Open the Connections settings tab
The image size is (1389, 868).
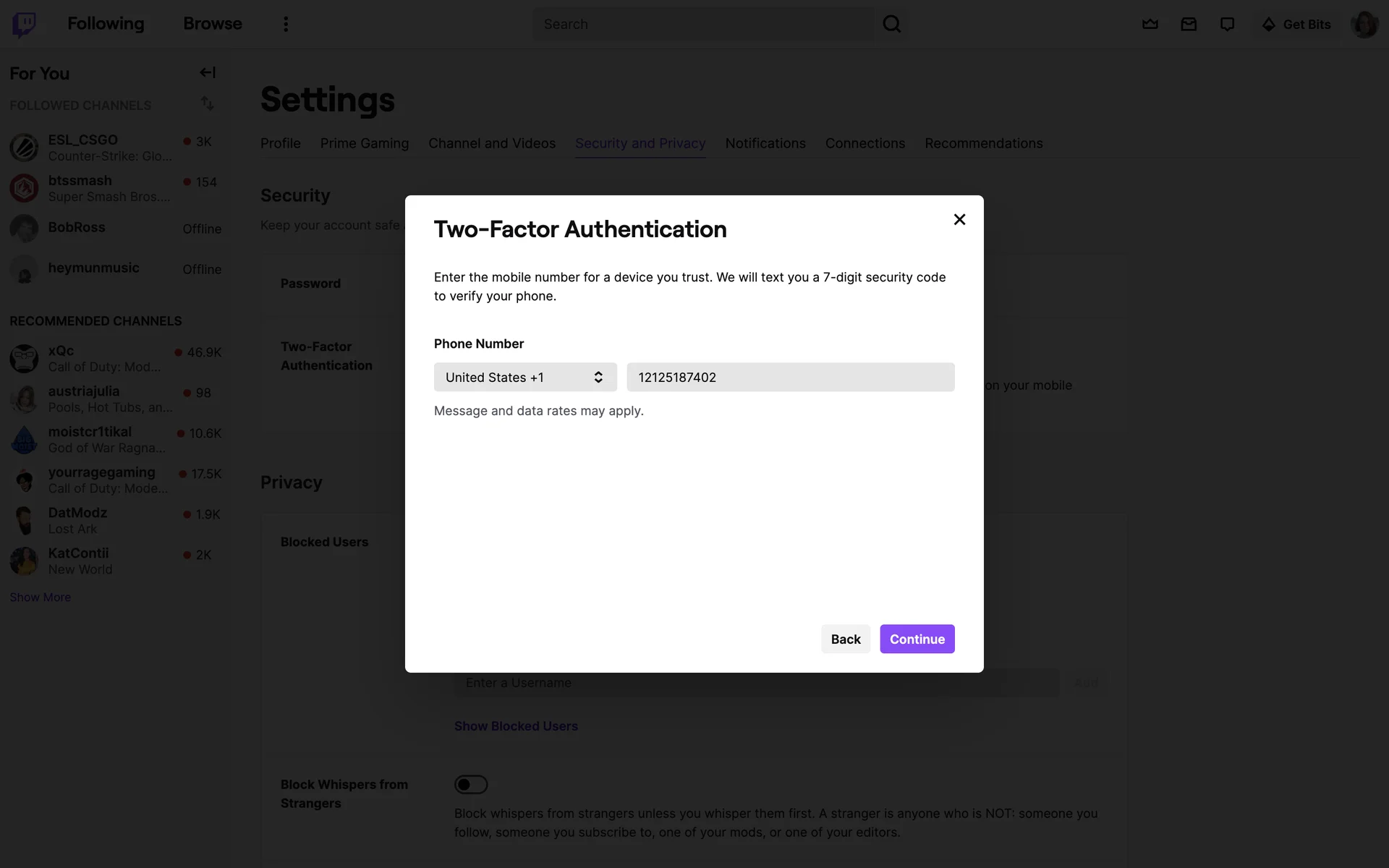point(865,143)
